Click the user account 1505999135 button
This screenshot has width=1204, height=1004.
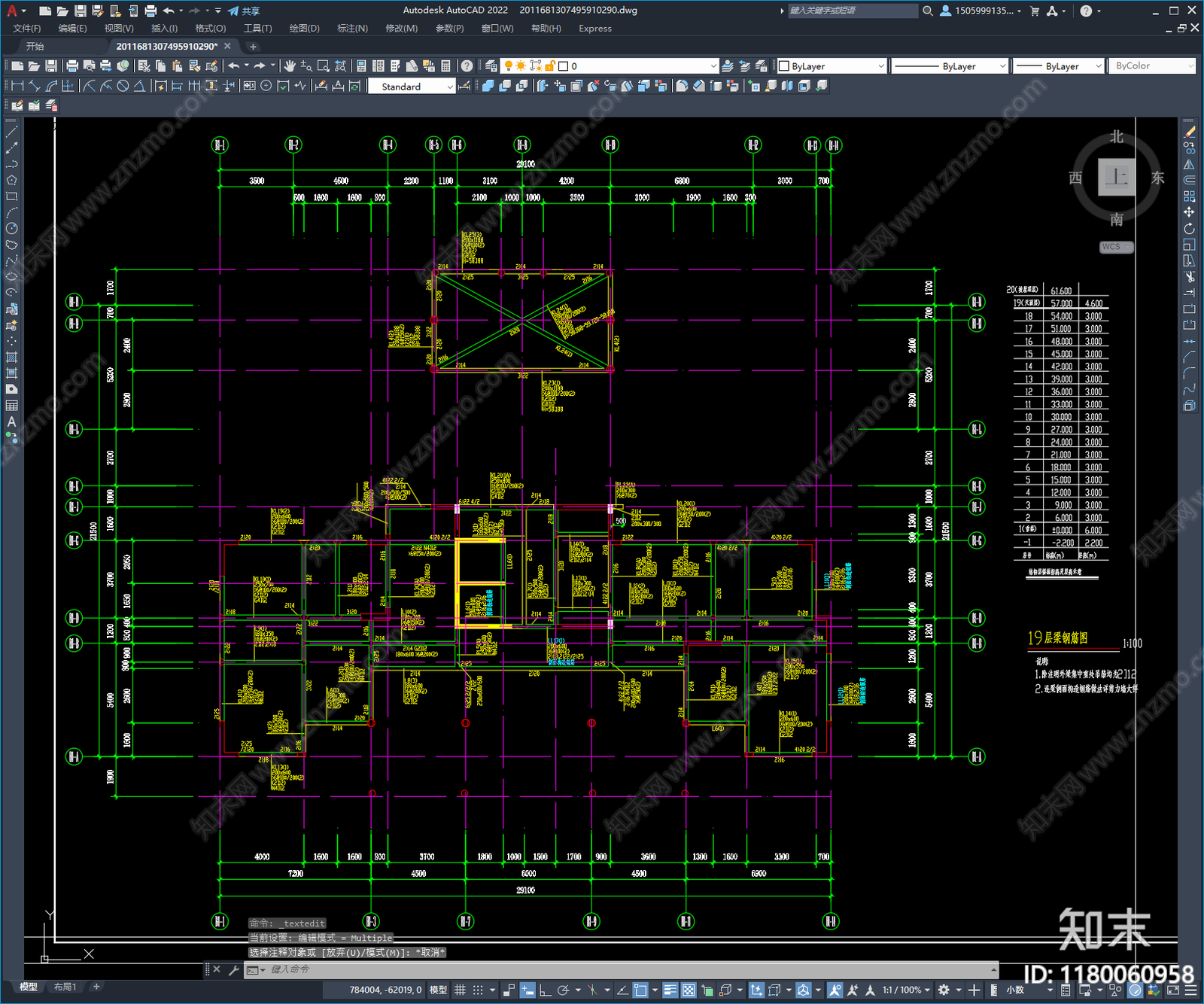[981, 11]
